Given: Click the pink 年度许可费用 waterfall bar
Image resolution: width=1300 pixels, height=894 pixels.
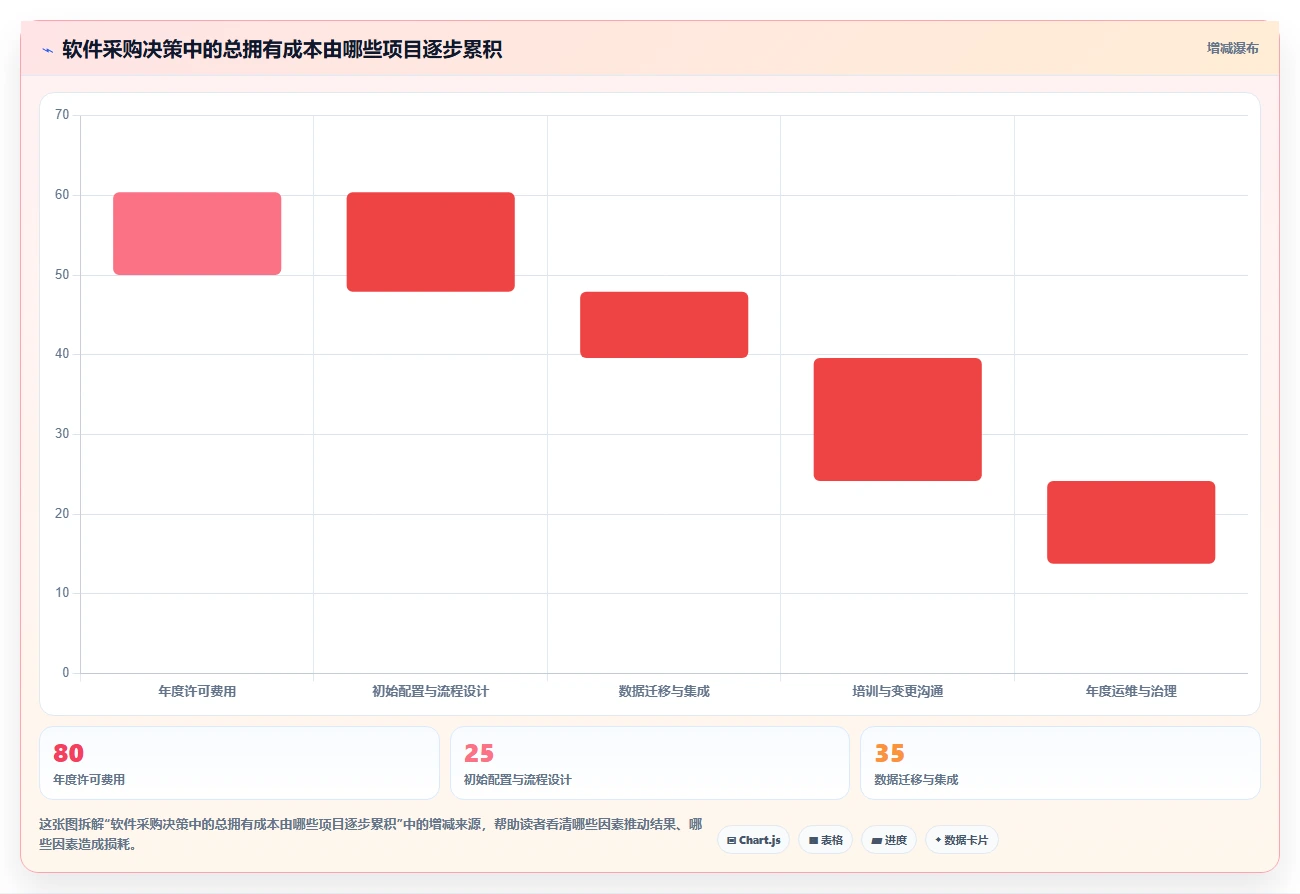Looking at the screenshot, I should [x=197, y=233].
